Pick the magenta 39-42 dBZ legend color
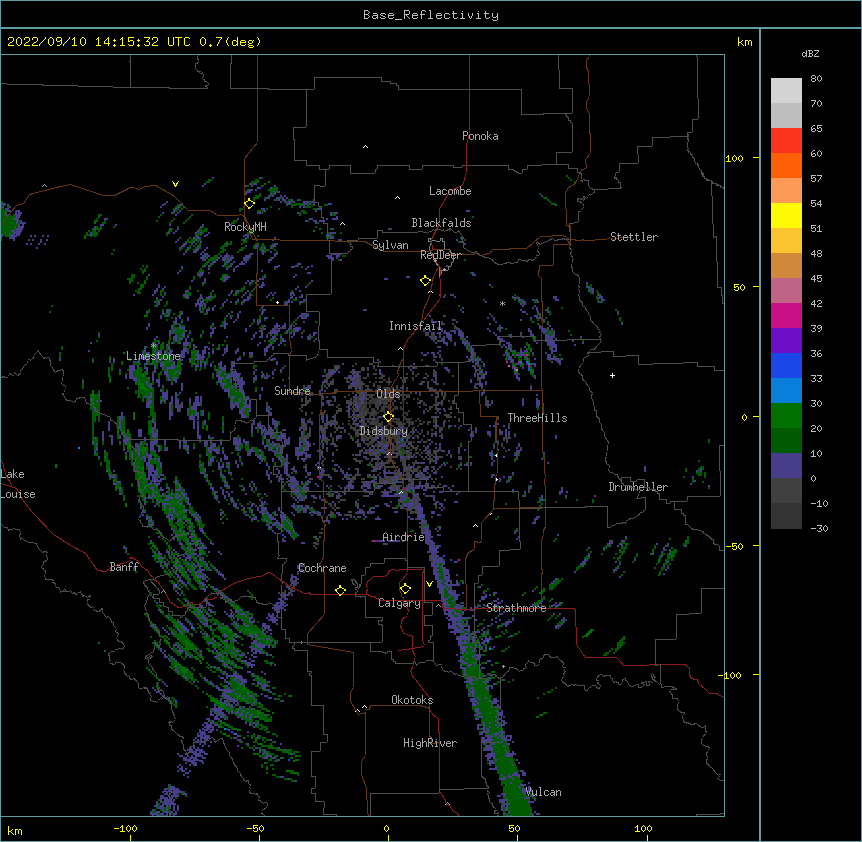862x842 pixels. click(786, 315)
